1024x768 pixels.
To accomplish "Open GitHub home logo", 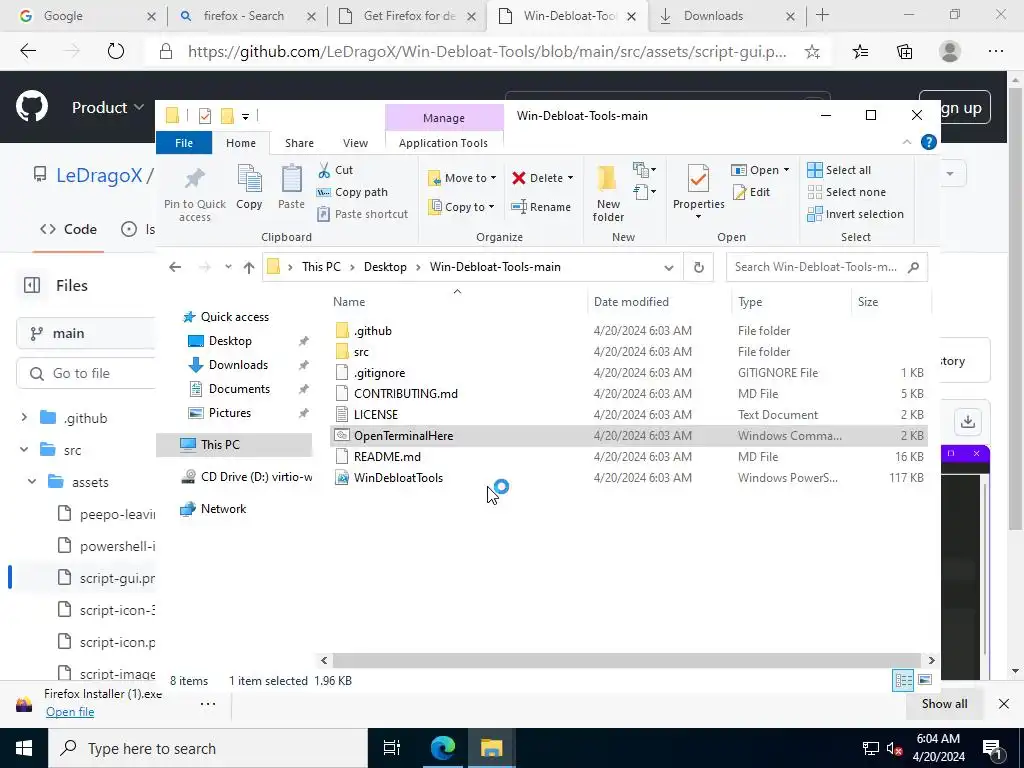I will click(32, 107).
